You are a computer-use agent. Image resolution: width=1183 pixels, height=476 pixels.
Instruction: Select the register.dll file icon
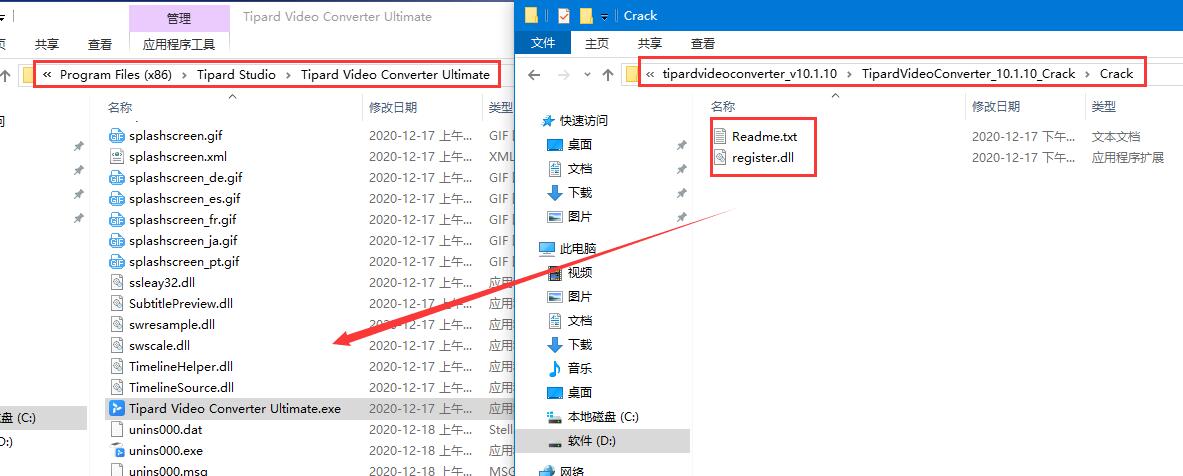[x=720, y=158]
